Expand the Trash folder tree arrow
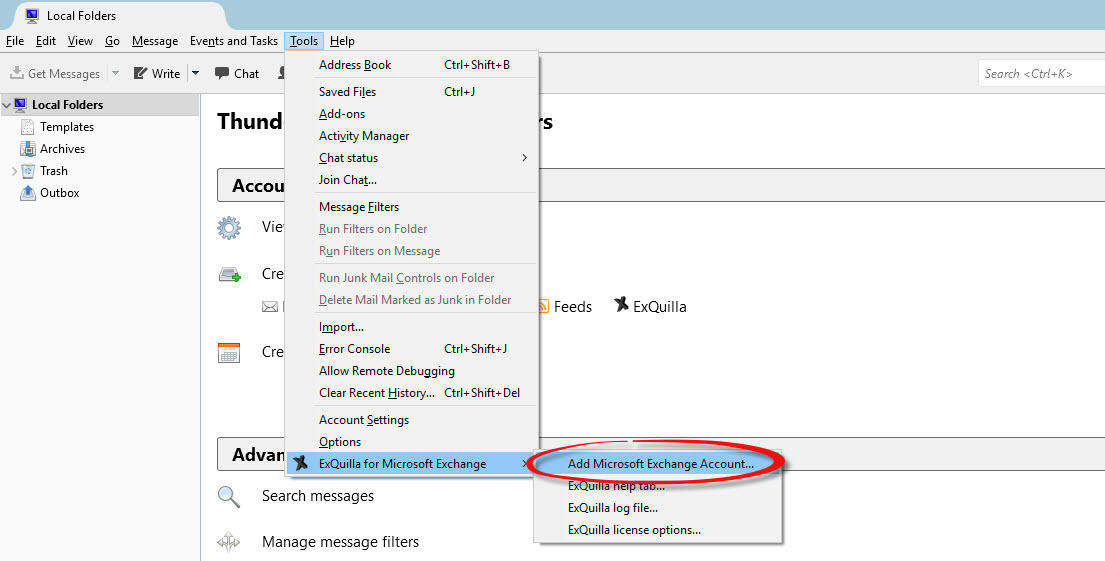1105x561 pixels. [x=13, y=171]
